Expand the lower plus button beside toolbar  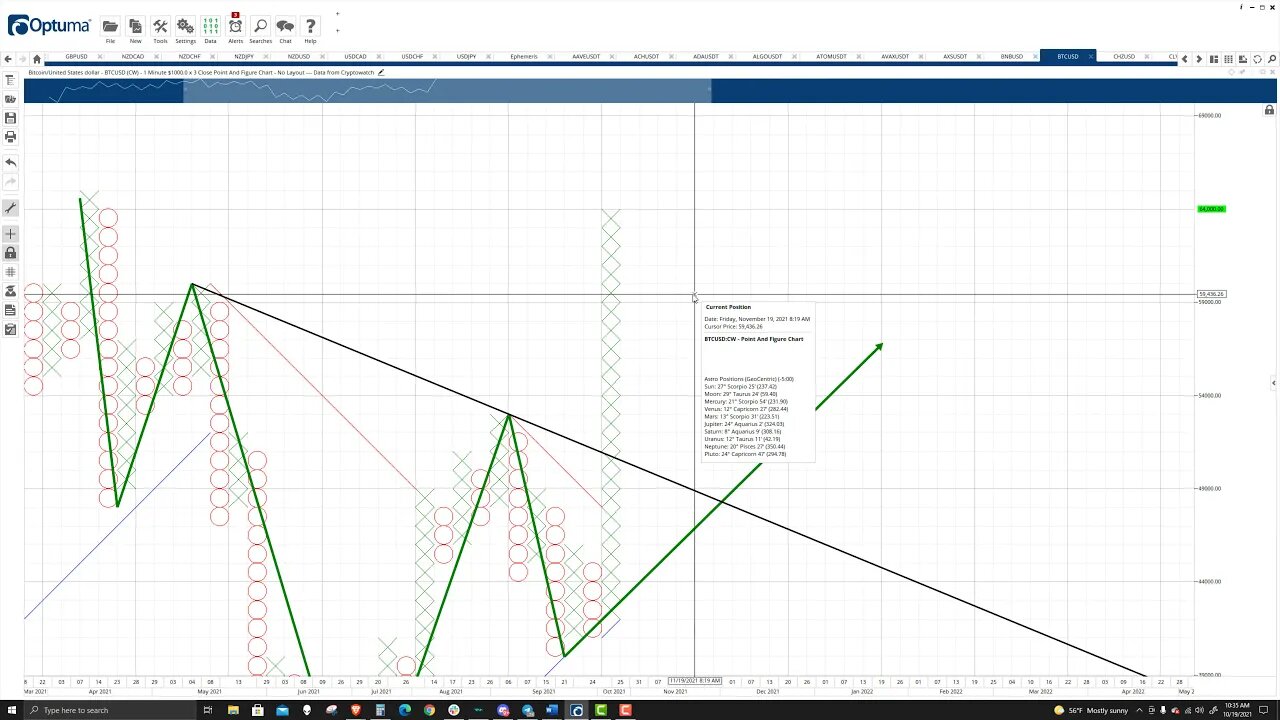(337, 30)
